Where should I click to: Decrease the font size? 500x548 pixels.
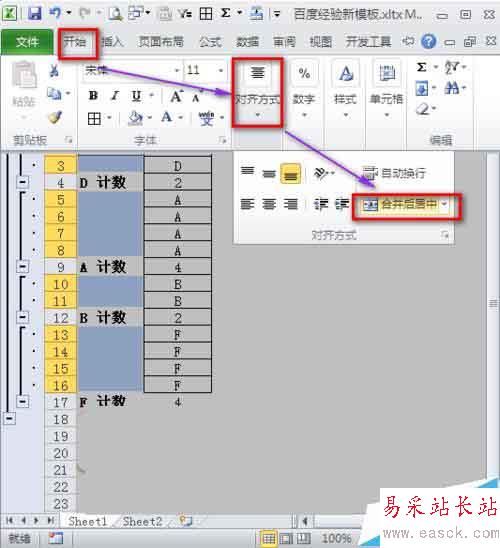click(x=196, y=97)
